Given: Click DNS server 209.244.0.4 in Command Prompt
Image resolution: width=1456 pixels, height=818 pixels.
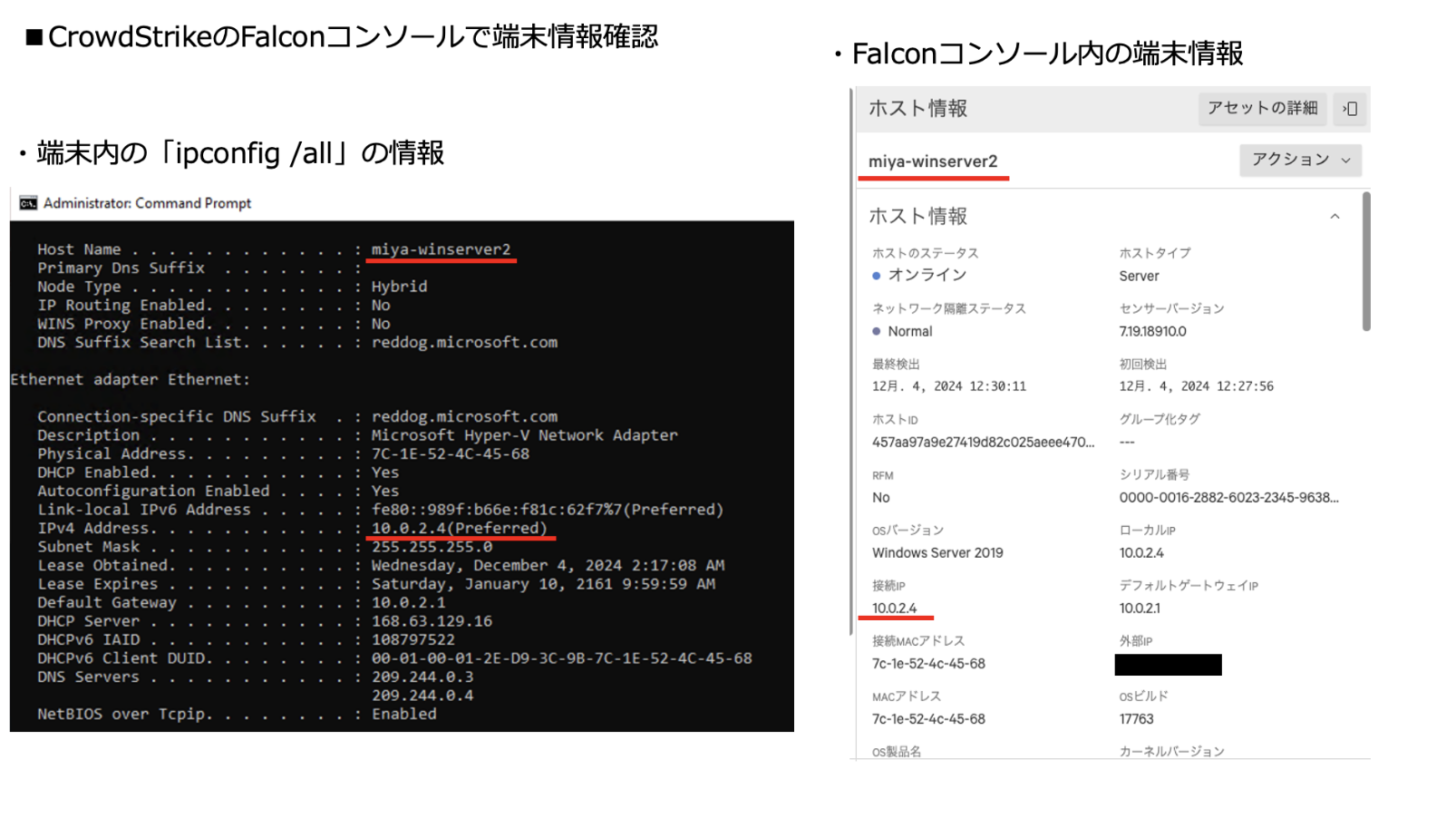Looking at the screenshot, I should tap(422, 696).
